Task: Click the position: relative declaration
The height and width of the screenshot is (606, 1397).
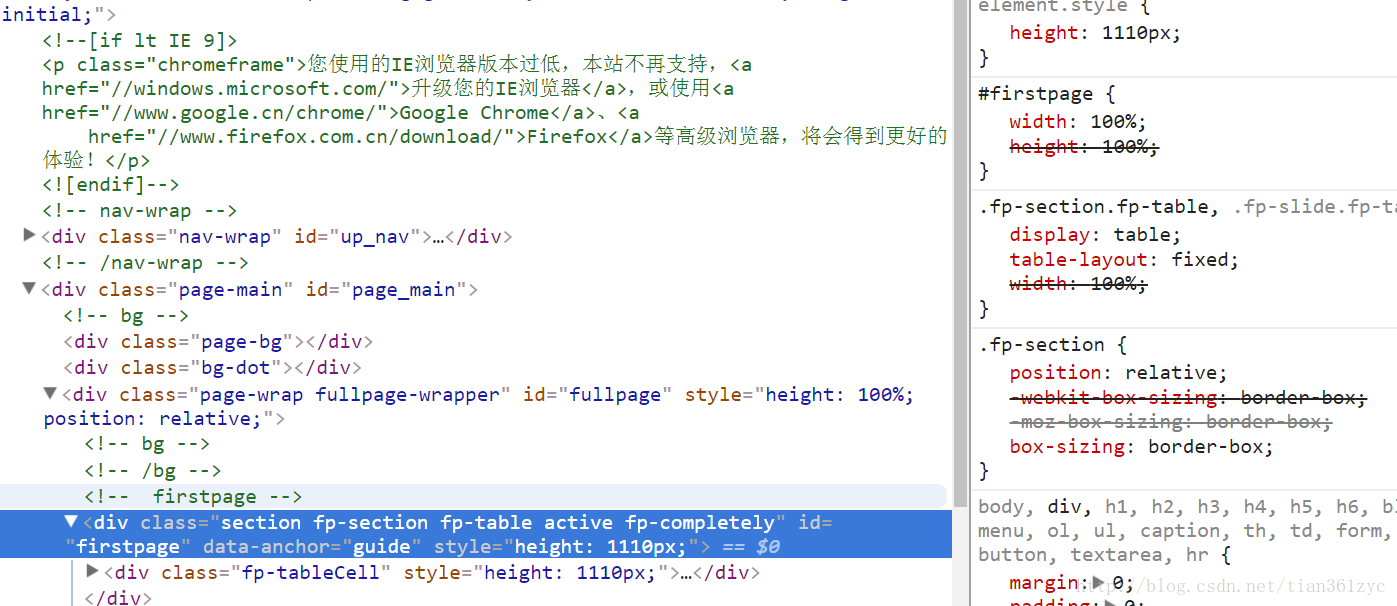Action: click(x=1118, y=373)
